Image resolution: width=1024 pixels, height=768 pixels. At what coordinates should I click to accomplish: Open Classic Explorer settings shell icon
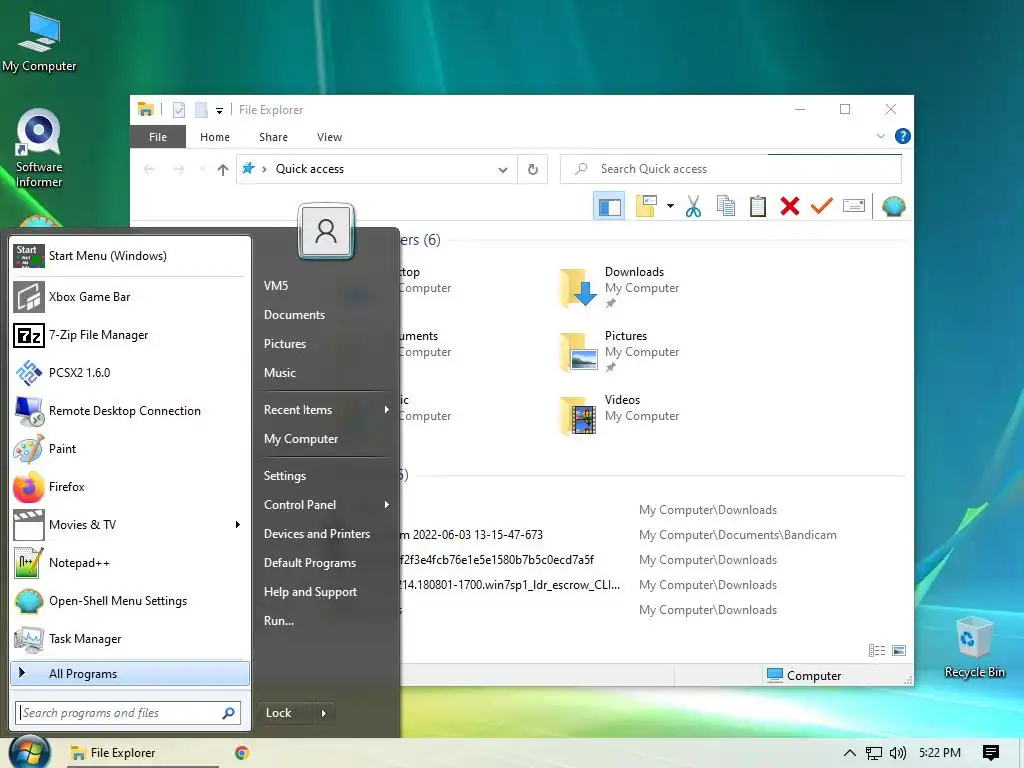point(893,206)
